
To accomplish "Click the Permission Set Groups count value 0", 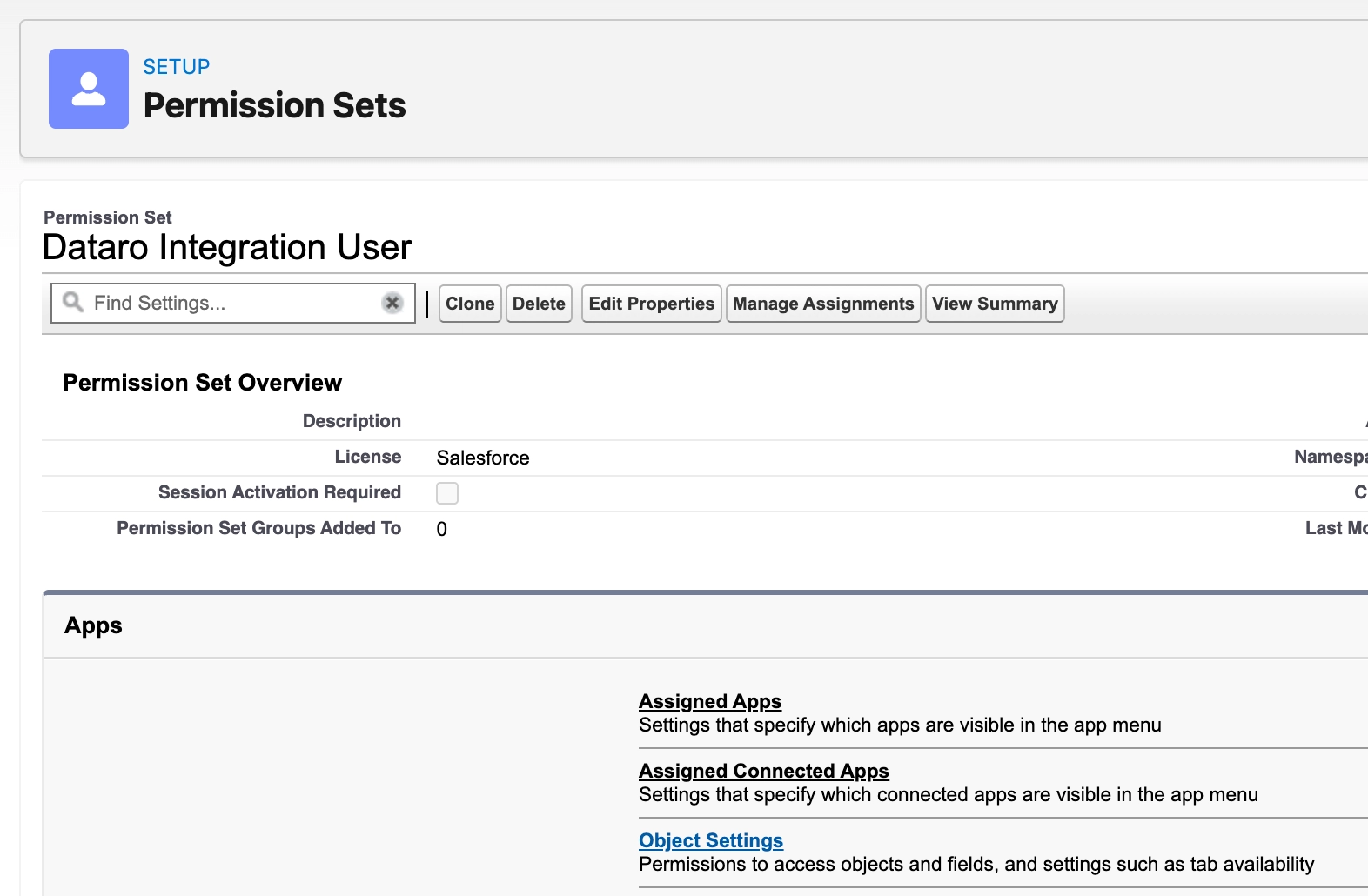I will (442, 529).
